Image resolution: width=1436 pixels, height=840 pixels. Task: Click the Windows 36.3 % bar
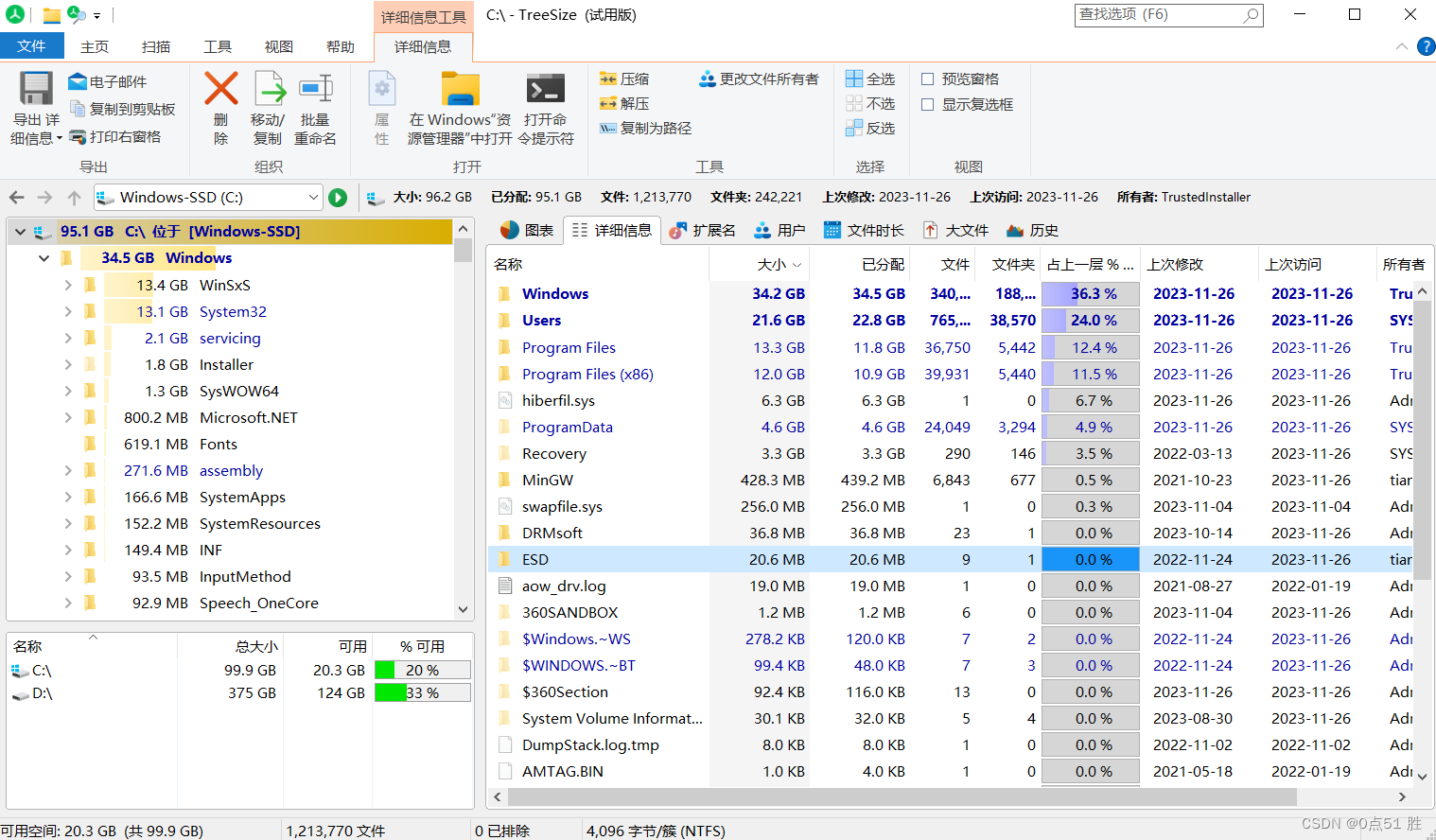[x=1091, y=294]
